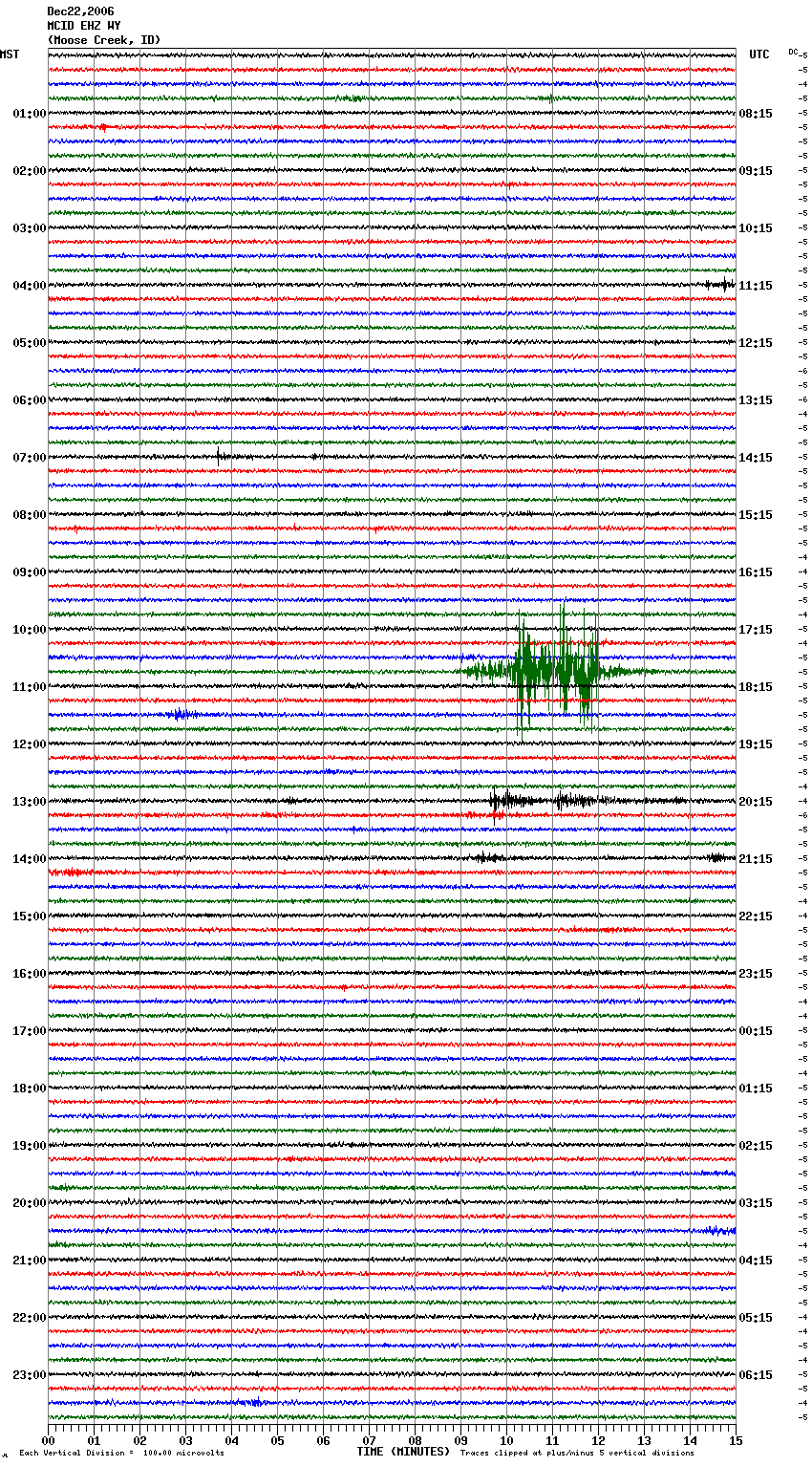
Task: Click the bottom axis minute tick label "05"
Action: [277, 1440]
